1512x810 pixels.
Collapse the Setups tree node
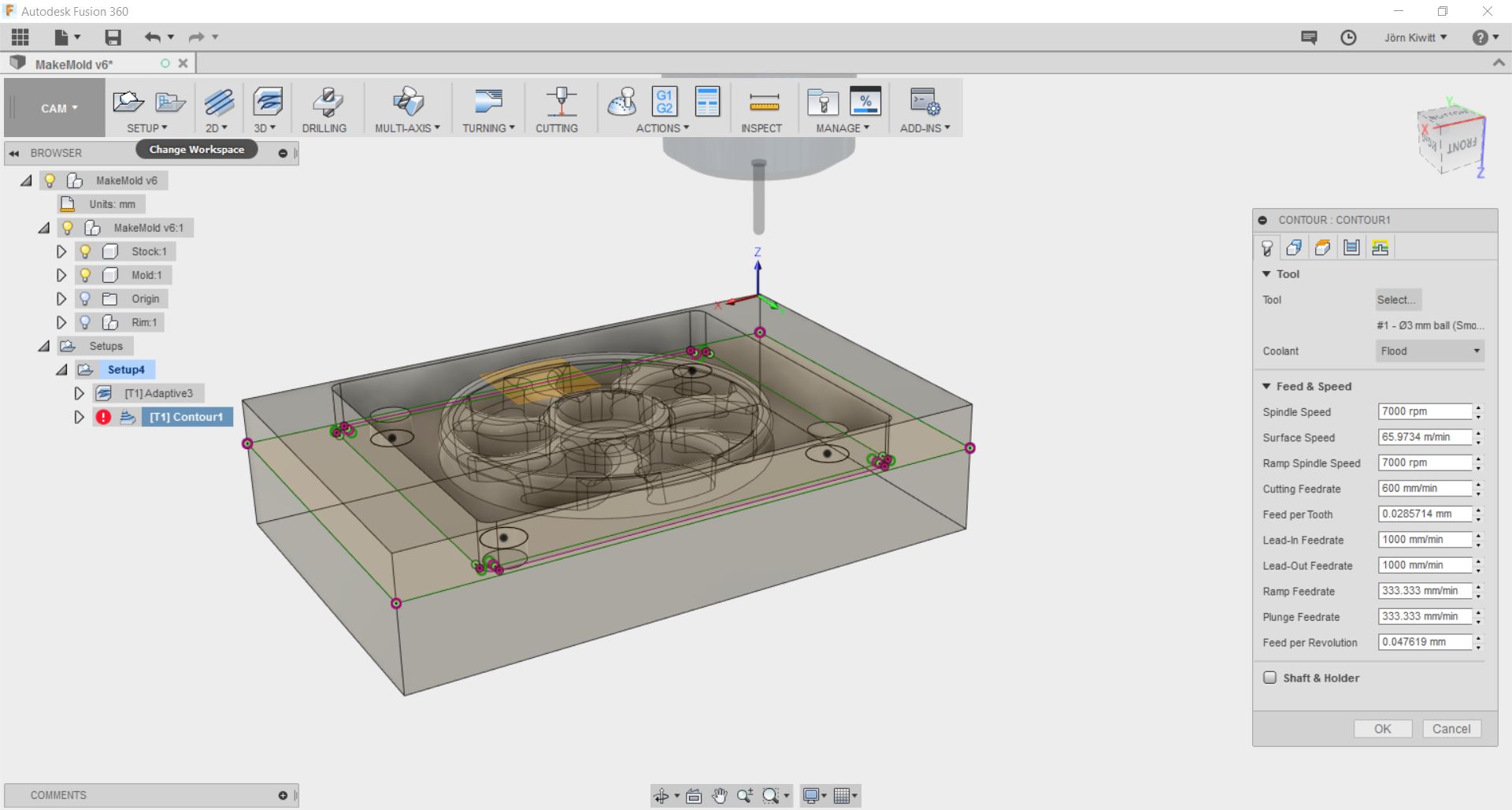[44, 346]
